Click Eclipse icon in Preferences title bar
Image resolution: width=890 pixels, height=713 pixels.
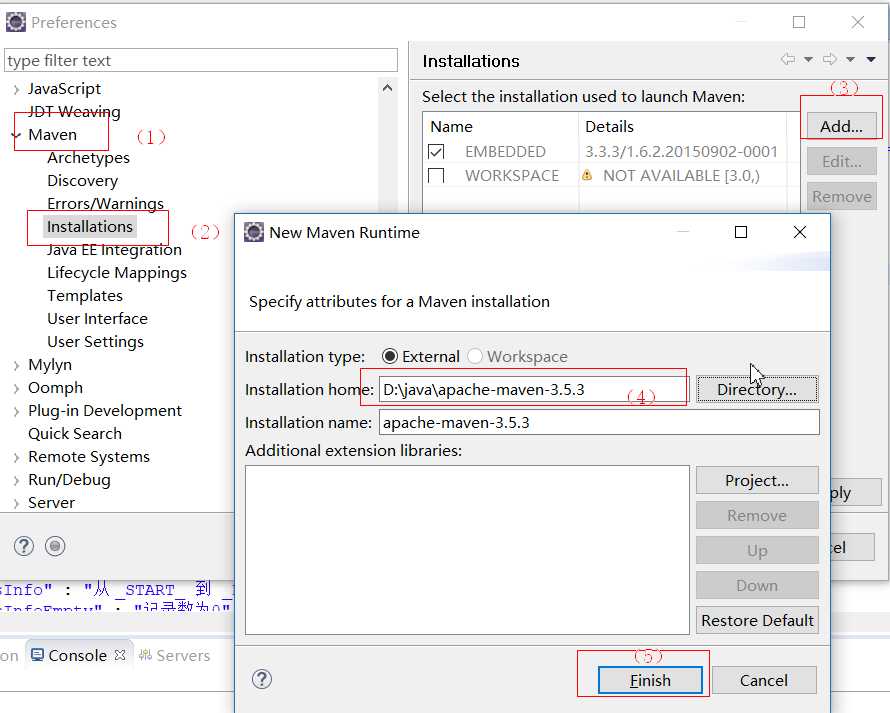click(15, 22)
